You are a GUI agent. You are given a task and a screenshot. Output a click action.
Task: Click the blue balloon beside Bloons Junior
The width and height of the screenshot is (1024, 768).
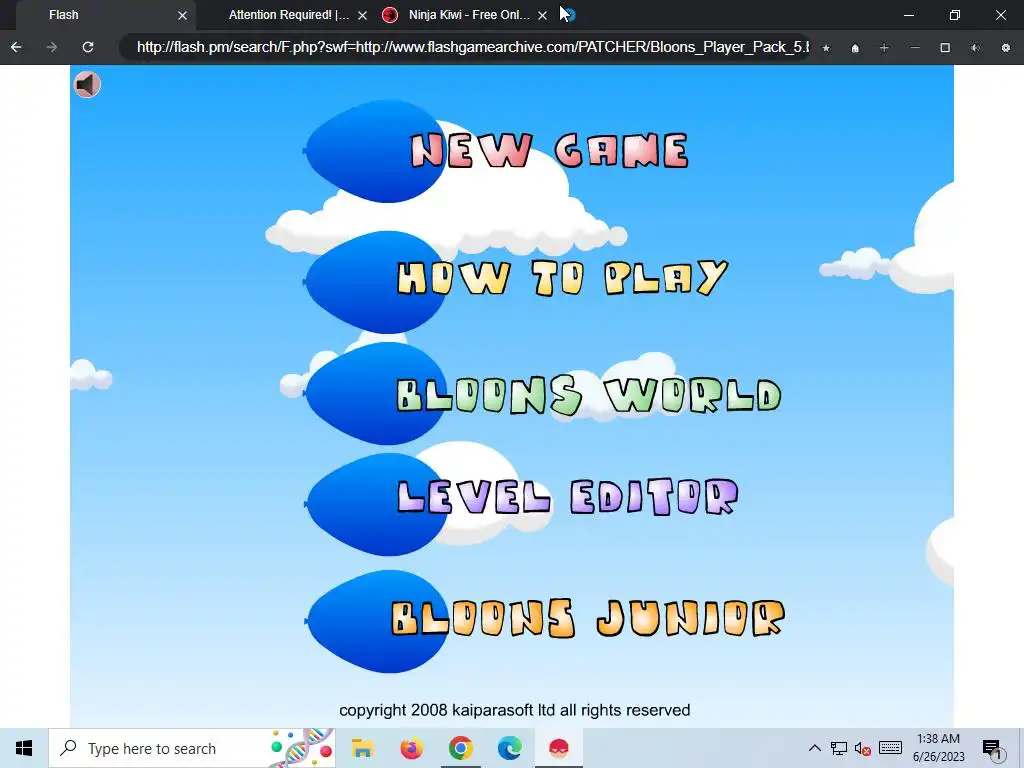pos(376,621)
